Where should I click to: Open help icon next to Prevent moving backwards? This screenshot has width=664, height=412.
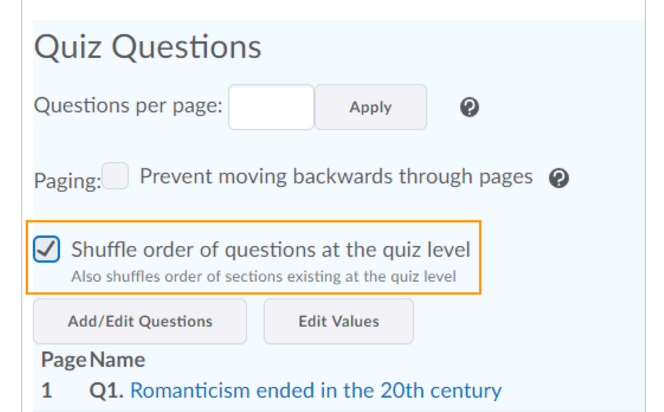[559, 178]
